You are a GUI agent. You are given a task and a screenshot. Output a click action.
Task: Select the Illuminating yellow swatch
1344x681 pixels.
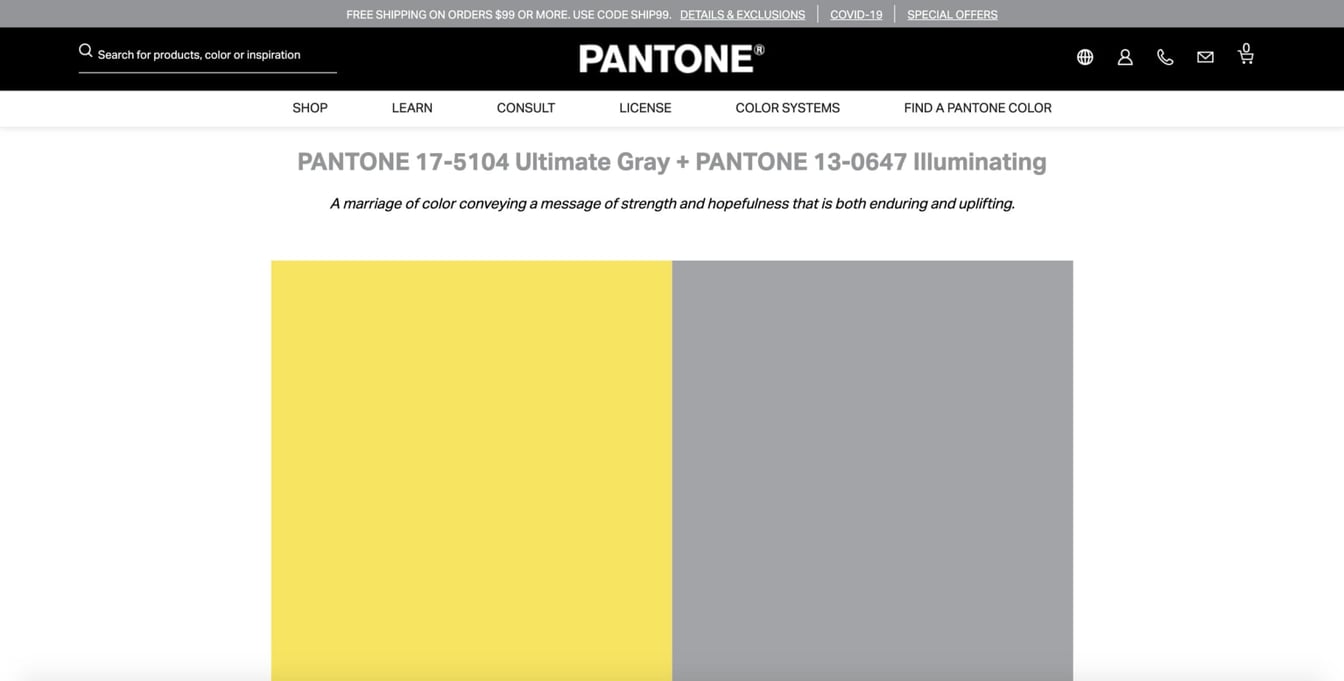[x=470, y=470]
